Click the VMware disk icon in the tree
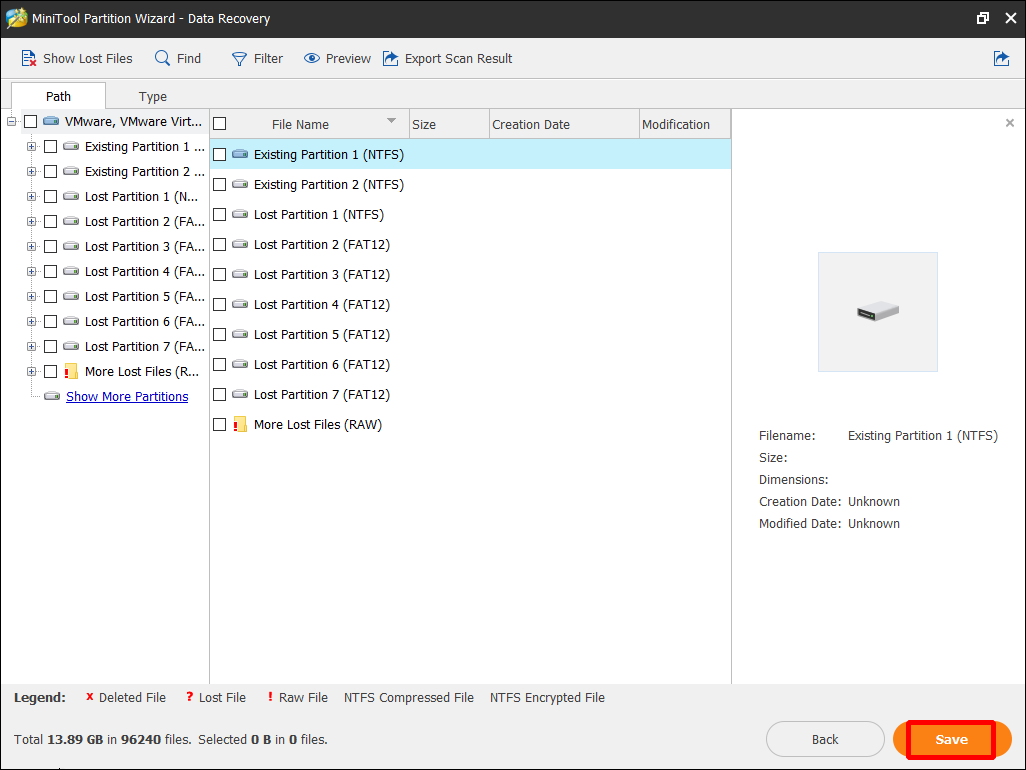The width and height of the screenshot is (1026, 770). point(51,121)
